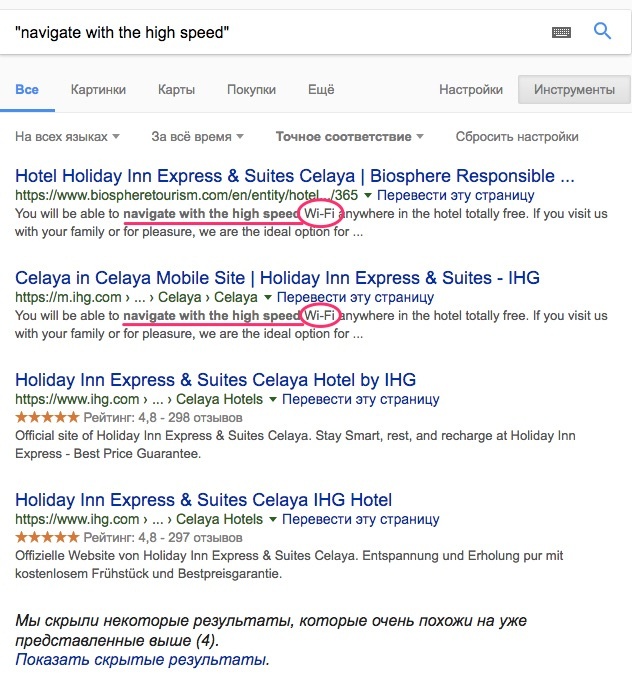
Task: Click 'Сбросить настройки' to reset filters
Action: coord(516,137)
